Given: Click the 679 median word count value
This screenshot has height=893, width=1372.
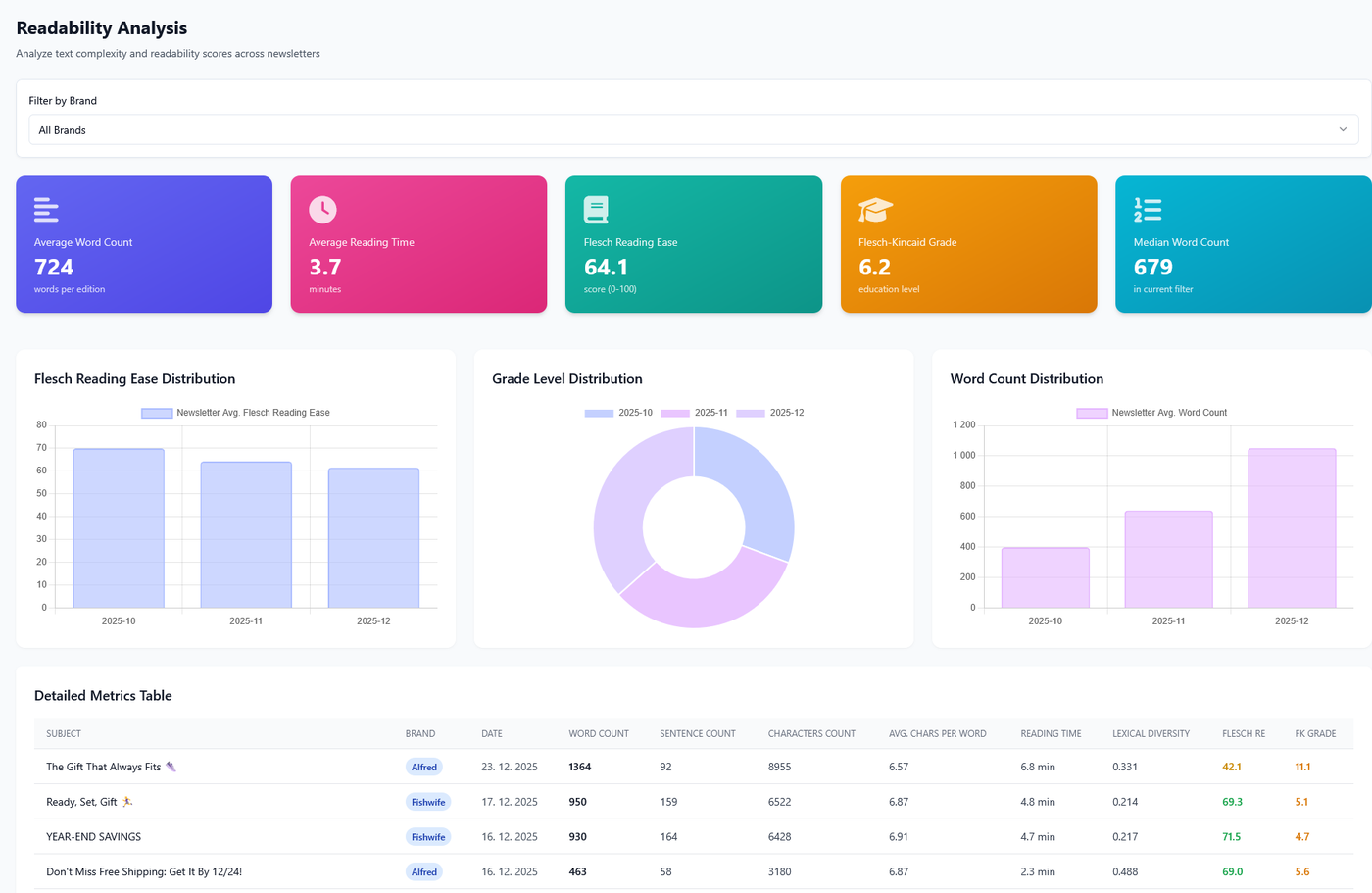Looking at the screenshot, I should click(x=1153, y=268).
